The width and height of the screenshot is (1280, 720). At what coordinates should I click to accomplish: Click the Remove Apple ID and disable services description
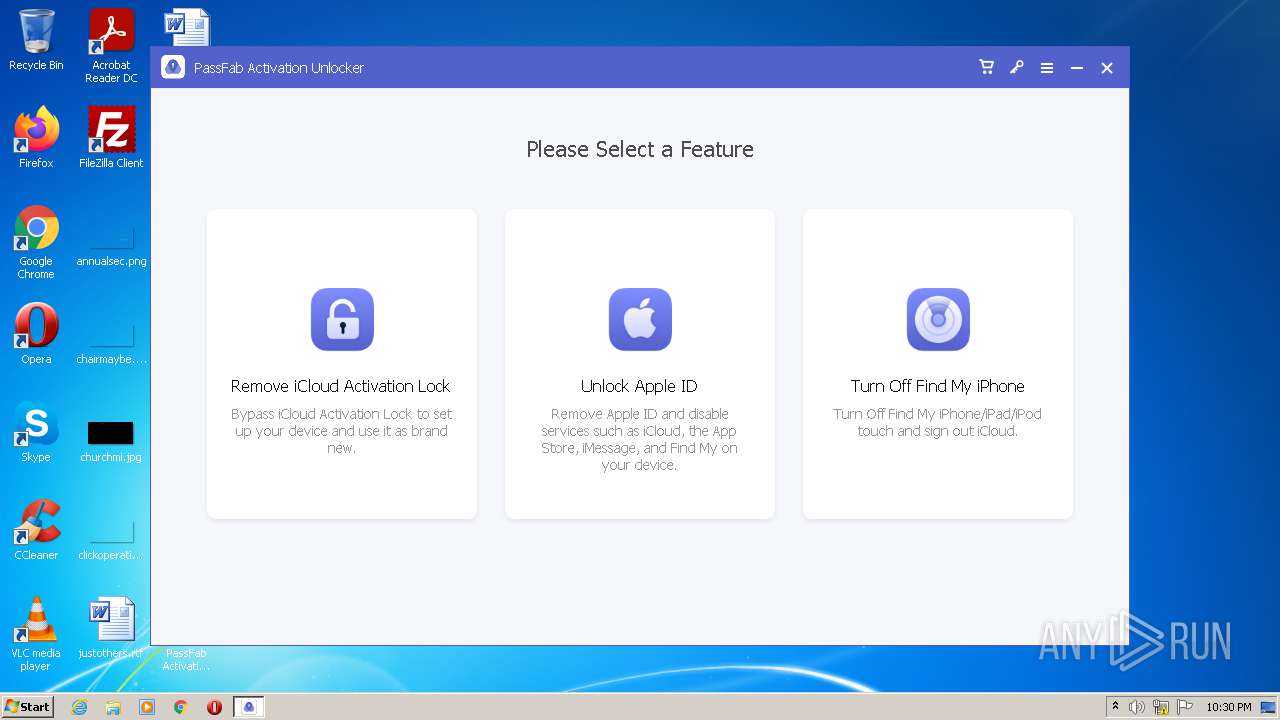pos(640,439)
